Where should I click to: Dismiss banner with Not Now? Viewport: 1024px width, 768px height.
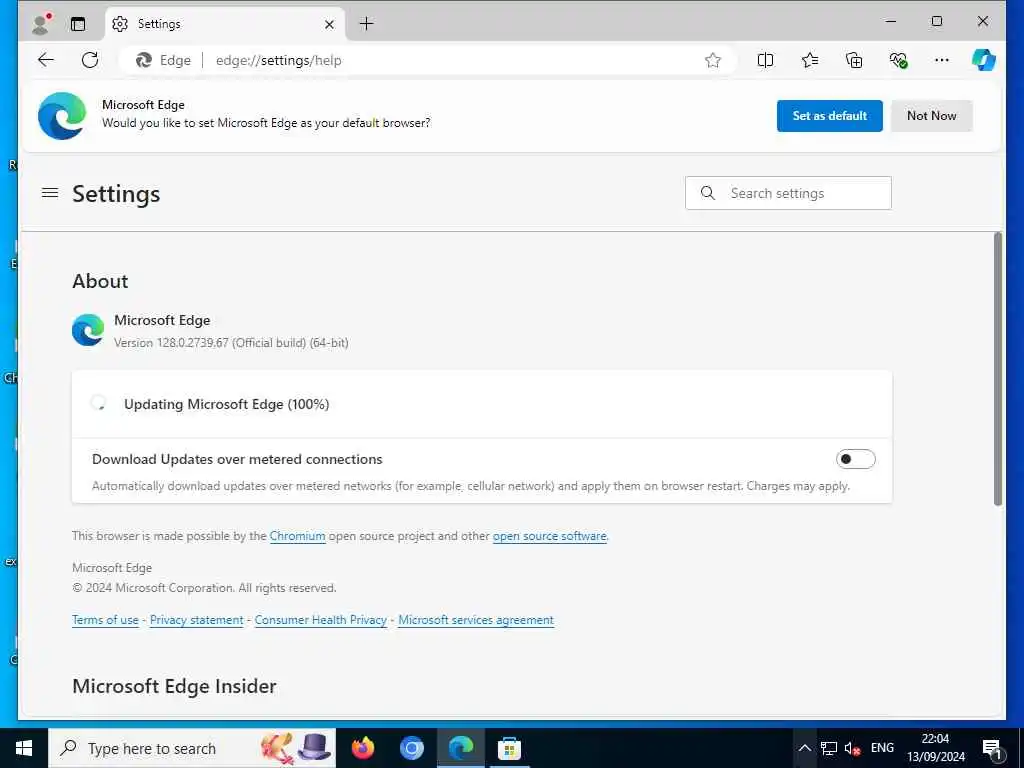pyautogui.click(x=931, y=116)
